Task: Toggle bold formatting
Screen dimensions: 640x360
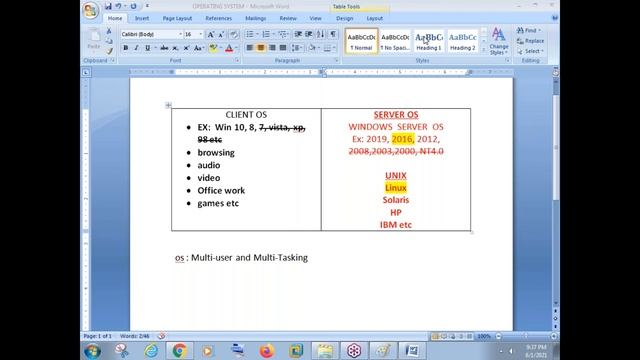Action: click(x=126, y=48)
